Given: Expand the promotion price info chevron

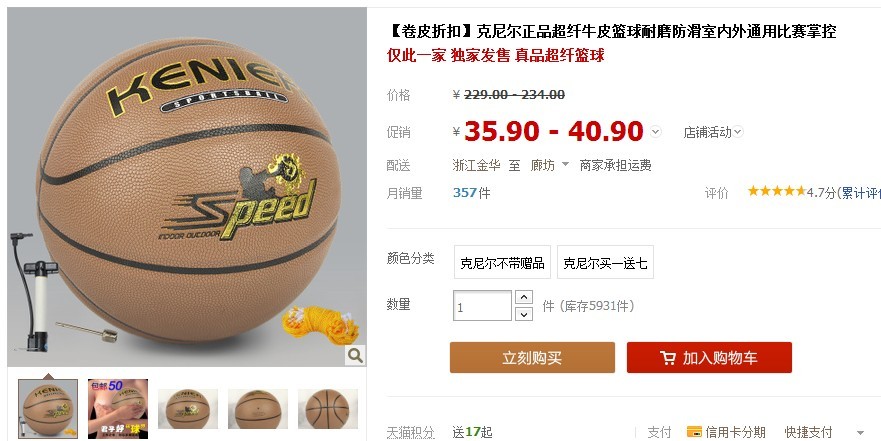Looking at the screenshot, I should [656, 132].
